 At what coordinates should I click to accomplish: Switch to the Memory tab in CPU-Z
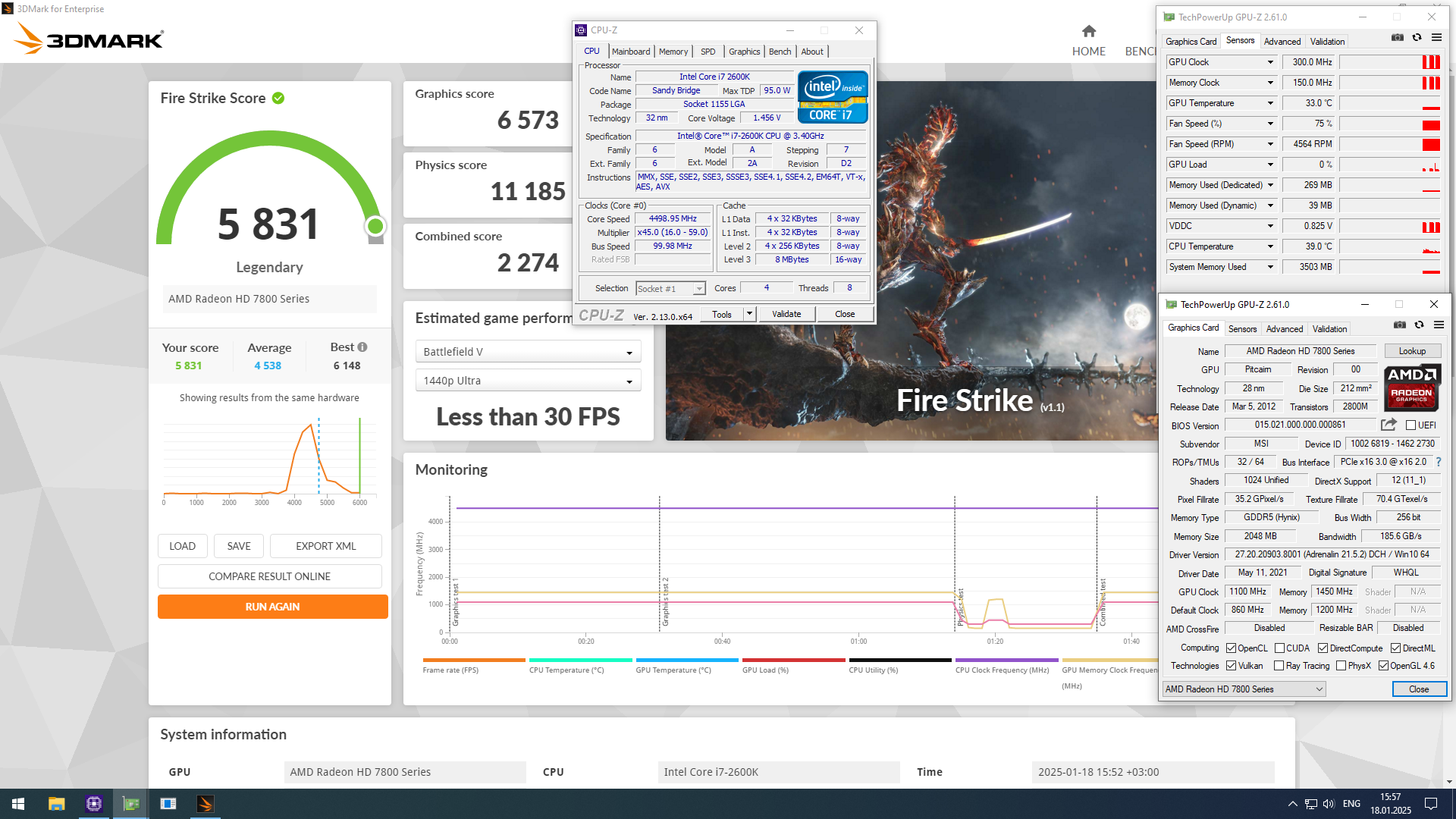coord(673,52)
